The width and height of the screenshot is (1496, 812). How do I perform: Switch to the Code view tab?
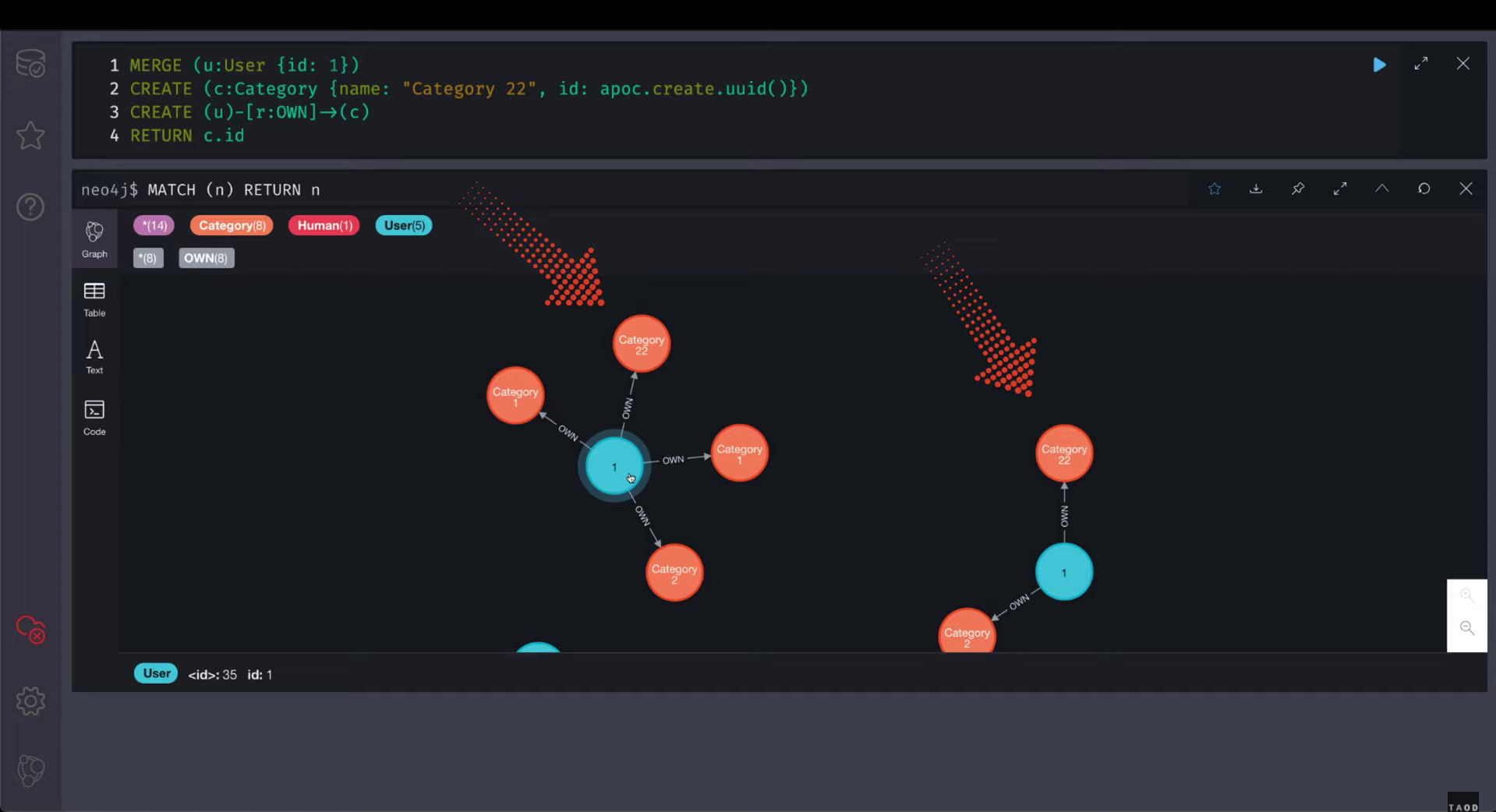click(x=94, y=418)
